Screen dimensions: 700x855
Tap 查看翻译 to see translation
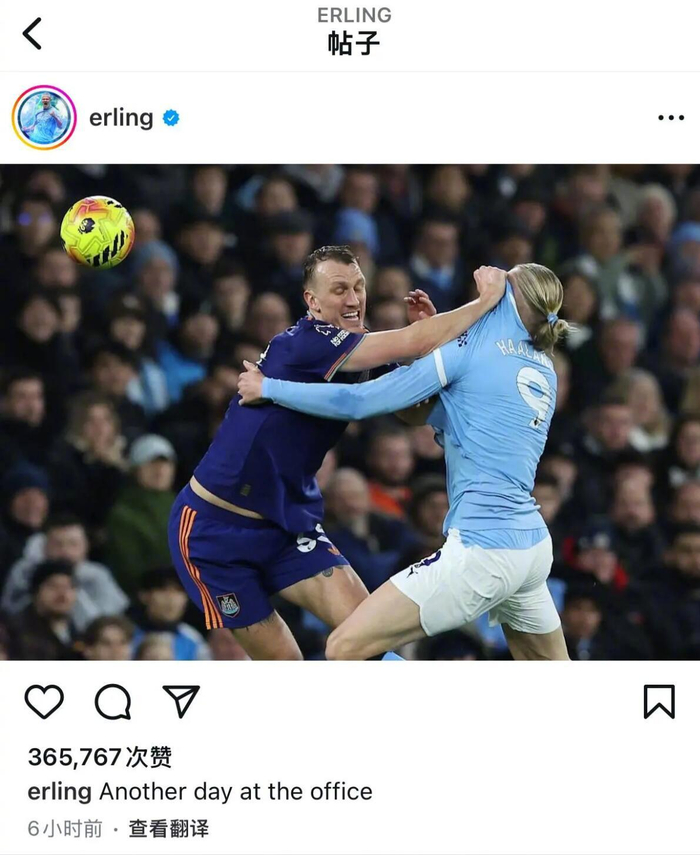tap(168, 828)
